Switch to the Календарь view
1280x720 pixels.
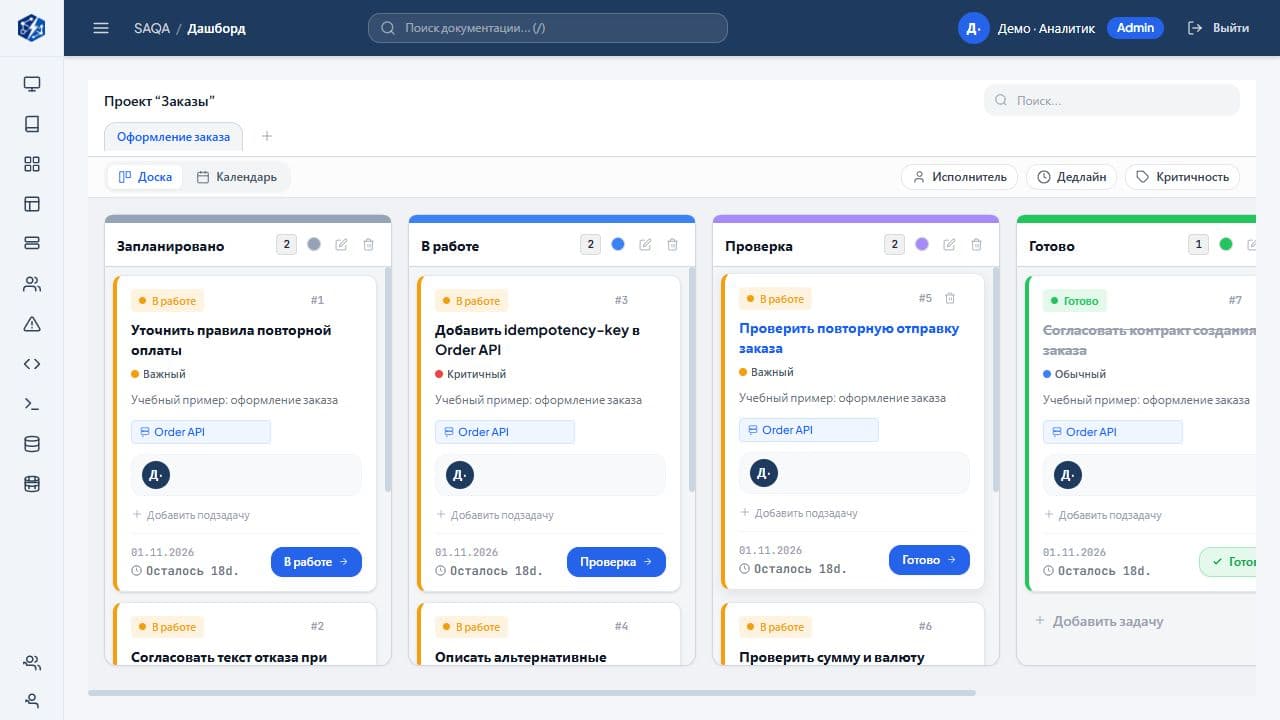(236, 177)
